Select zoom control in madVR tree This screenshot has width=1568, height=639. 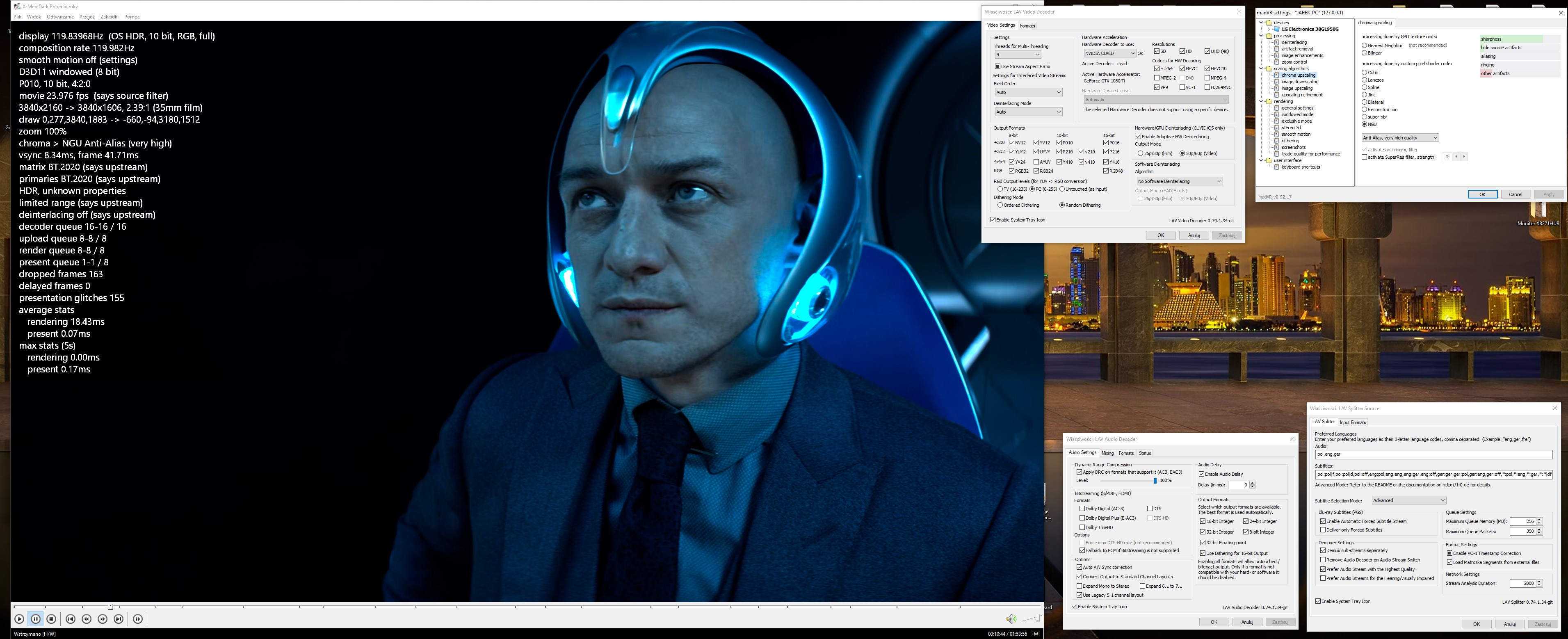[x=1294, y=62]
